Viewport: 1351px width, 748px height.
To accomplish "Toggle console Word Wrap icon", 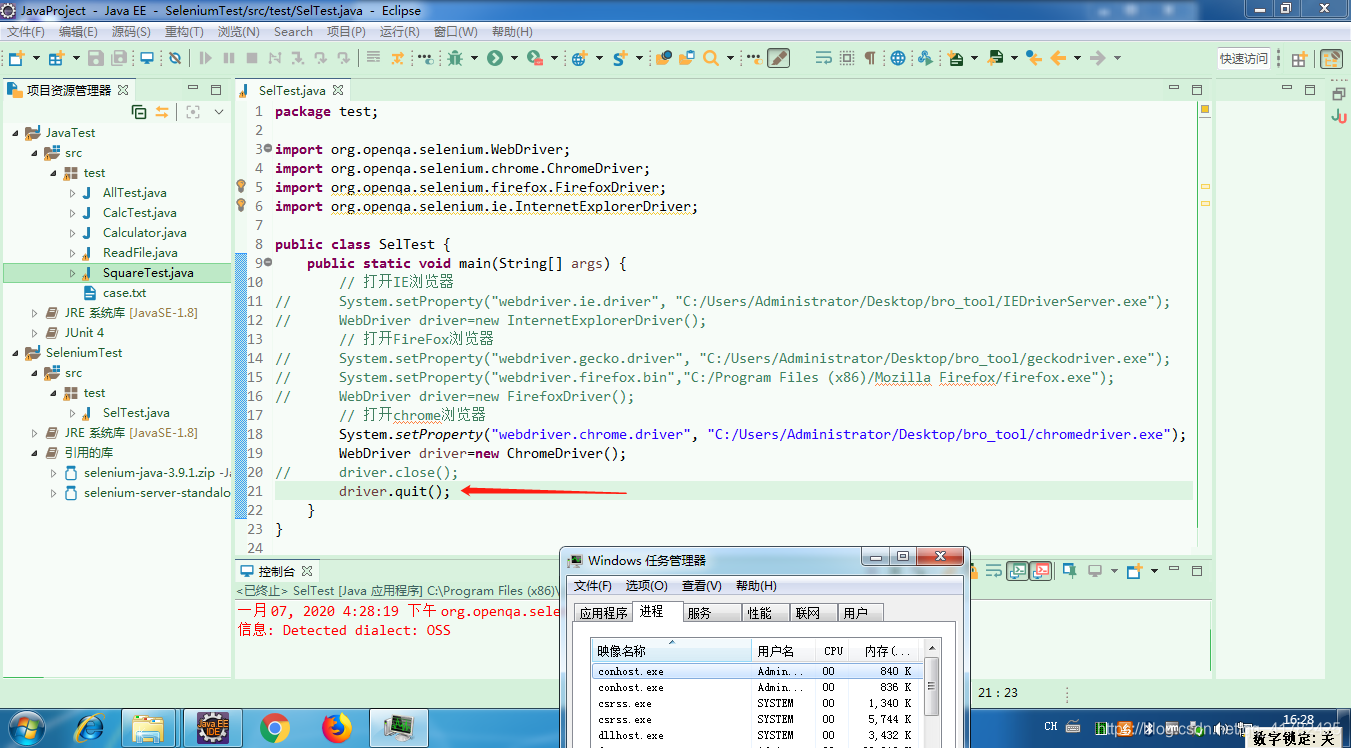I will 994,571.
